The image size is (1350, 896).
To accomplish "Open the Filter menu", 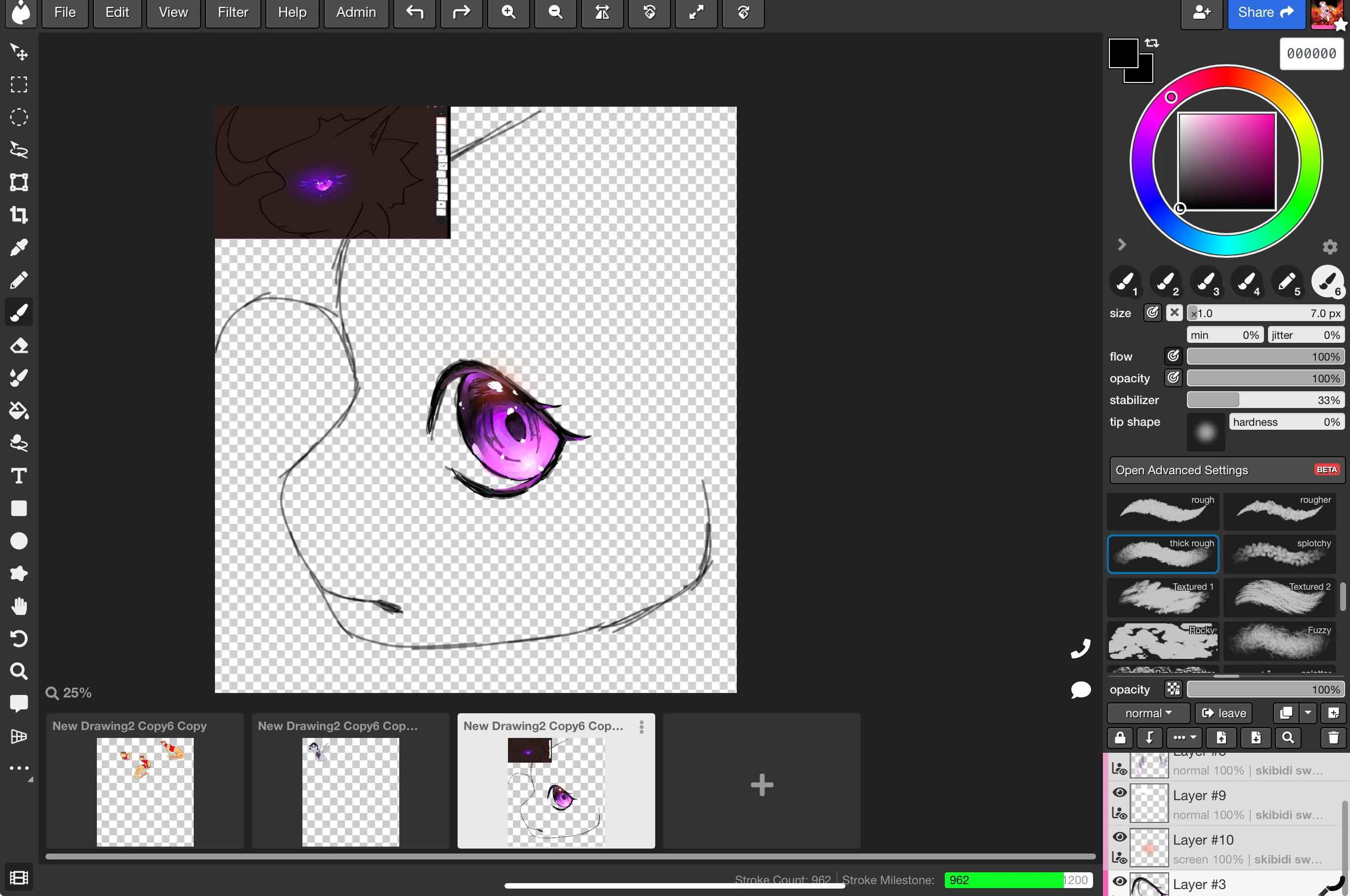I will click(232, 12).
